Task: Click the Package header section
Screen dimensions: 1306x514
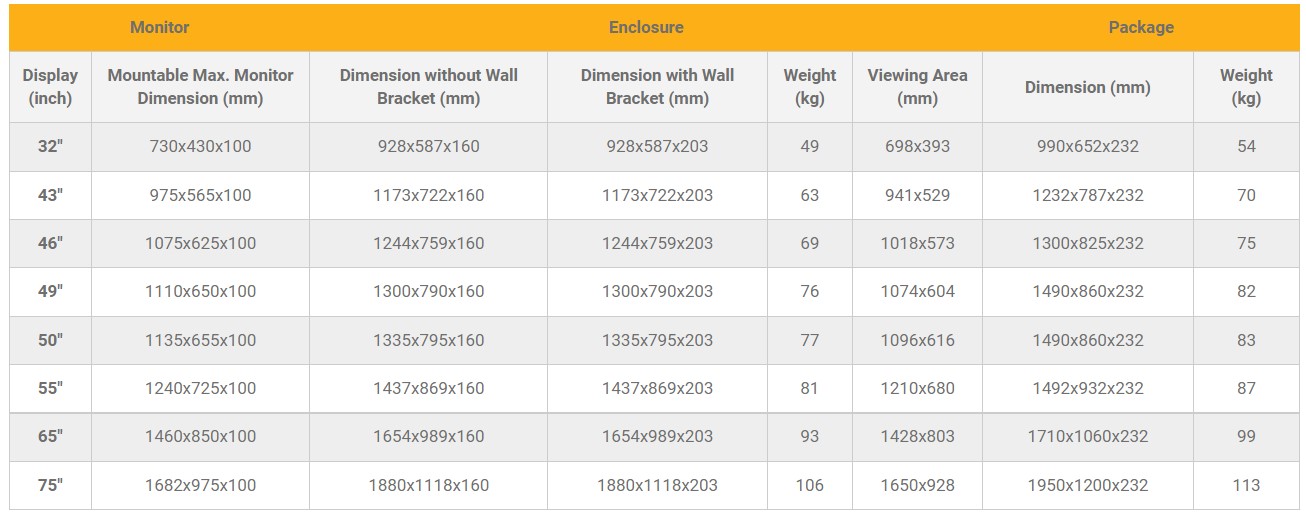Action: [1141, 27]
